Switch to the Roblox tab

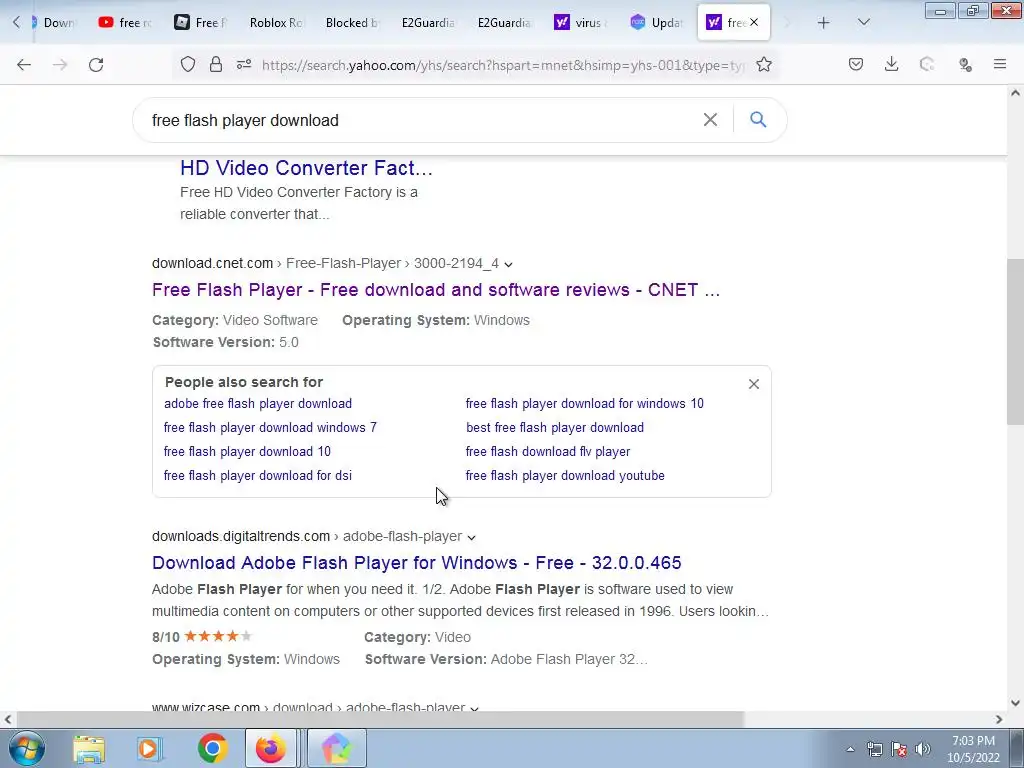(276, 22)
